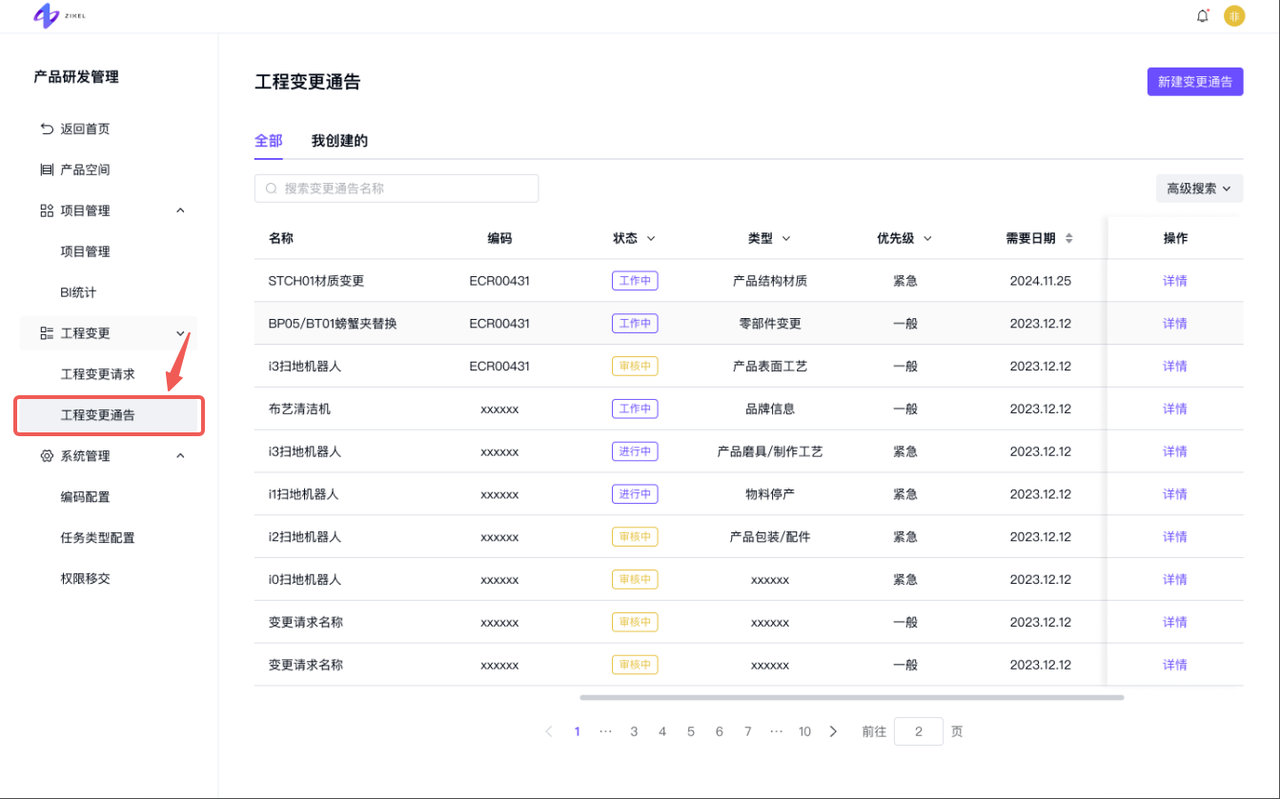Image resolution: width=1280 pixels, height=799 pixels.
Task: Click the 零部件变更 type cell
Action: tap(770, 324)
